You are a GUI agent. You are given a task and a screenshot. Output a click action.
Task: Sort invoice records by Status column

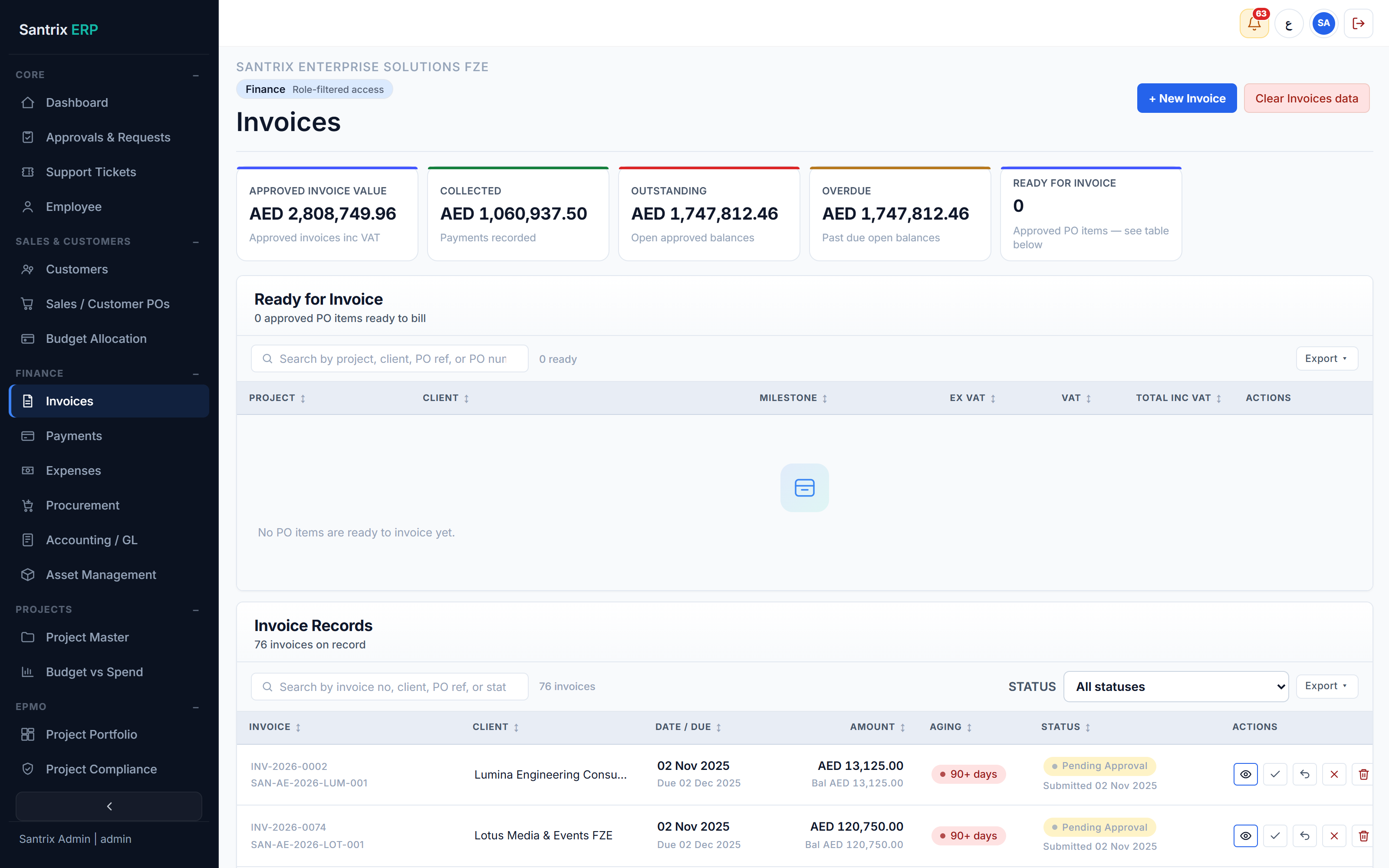(x=1066, y=727)
